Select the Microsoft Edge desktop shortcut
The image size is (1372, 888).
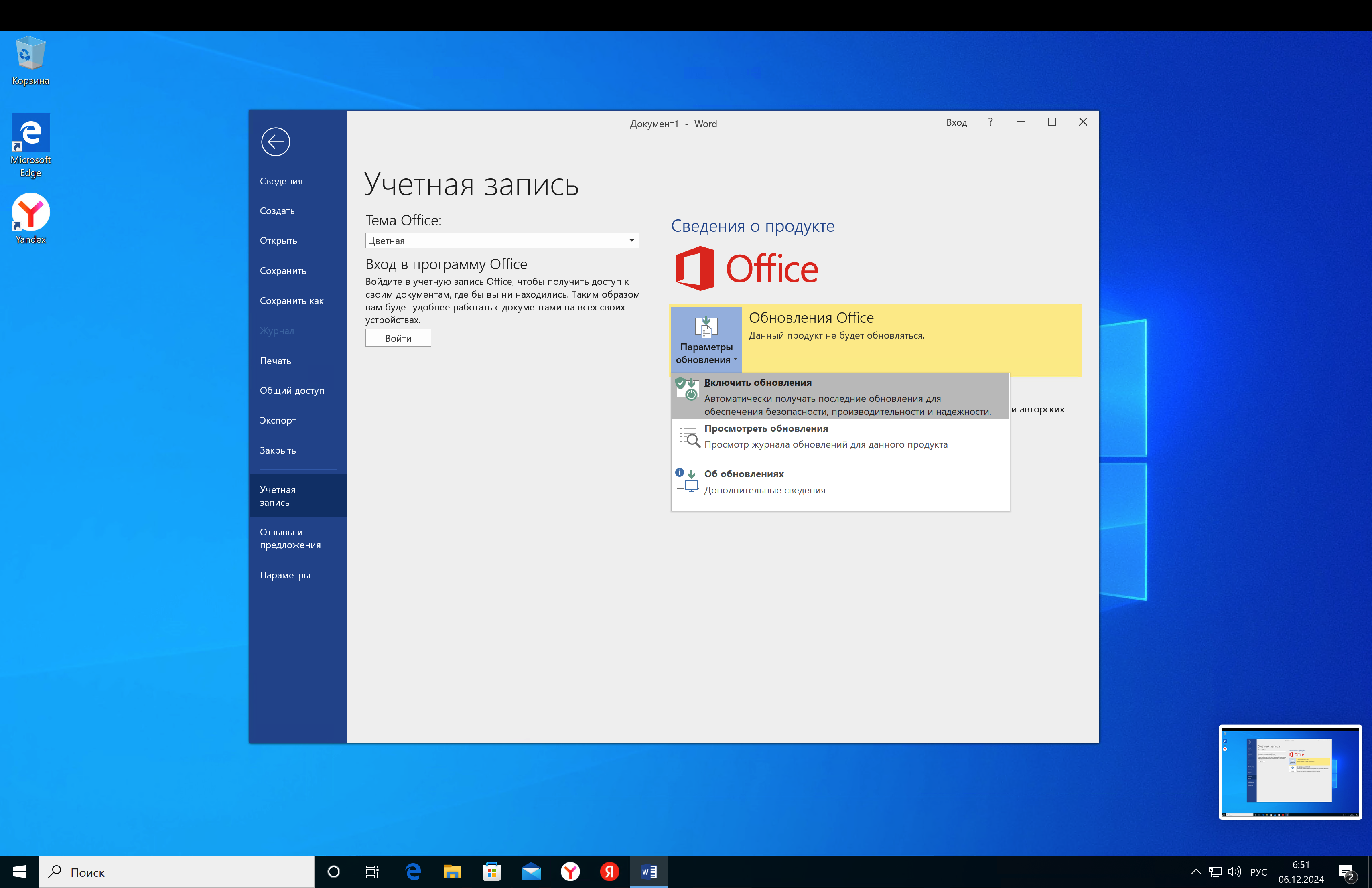tap(30, 146)
